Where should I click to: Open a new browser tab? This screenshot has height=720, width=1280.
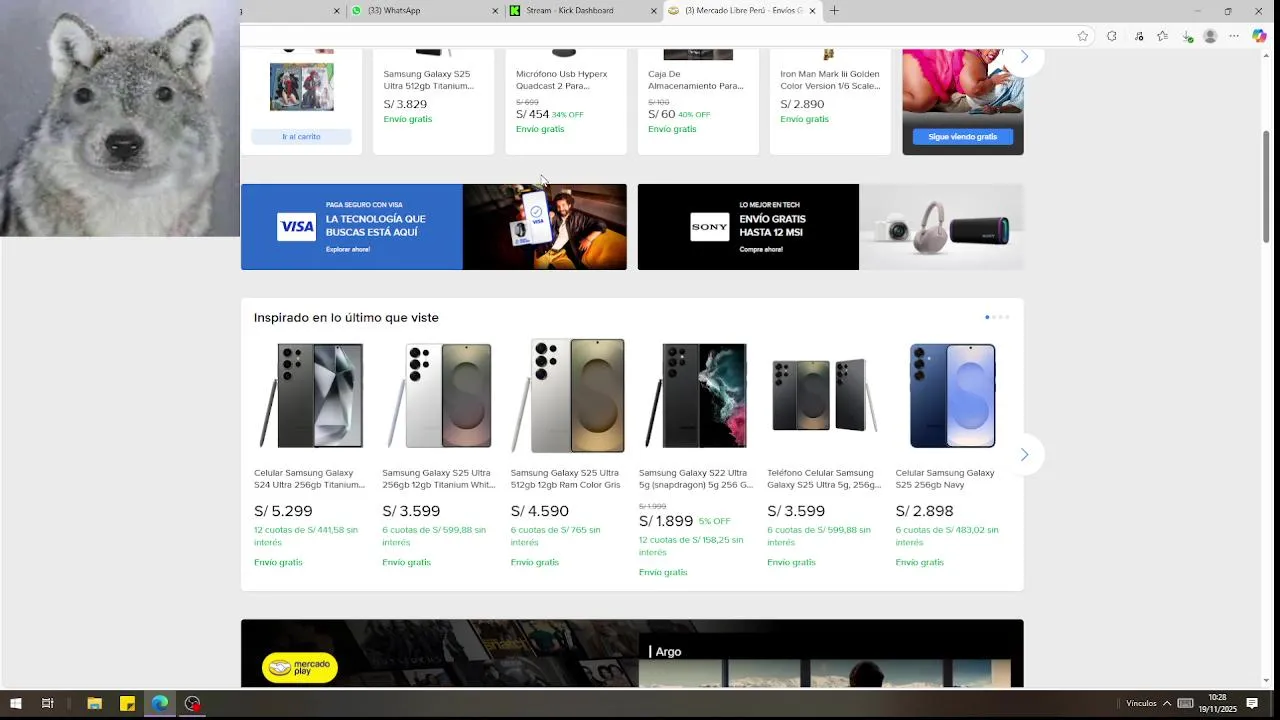(x=834, y=11)
